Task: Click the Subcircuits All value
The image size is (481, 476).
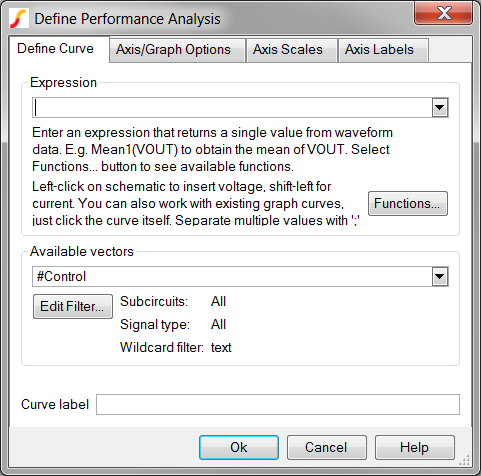Action: [218, 301]
